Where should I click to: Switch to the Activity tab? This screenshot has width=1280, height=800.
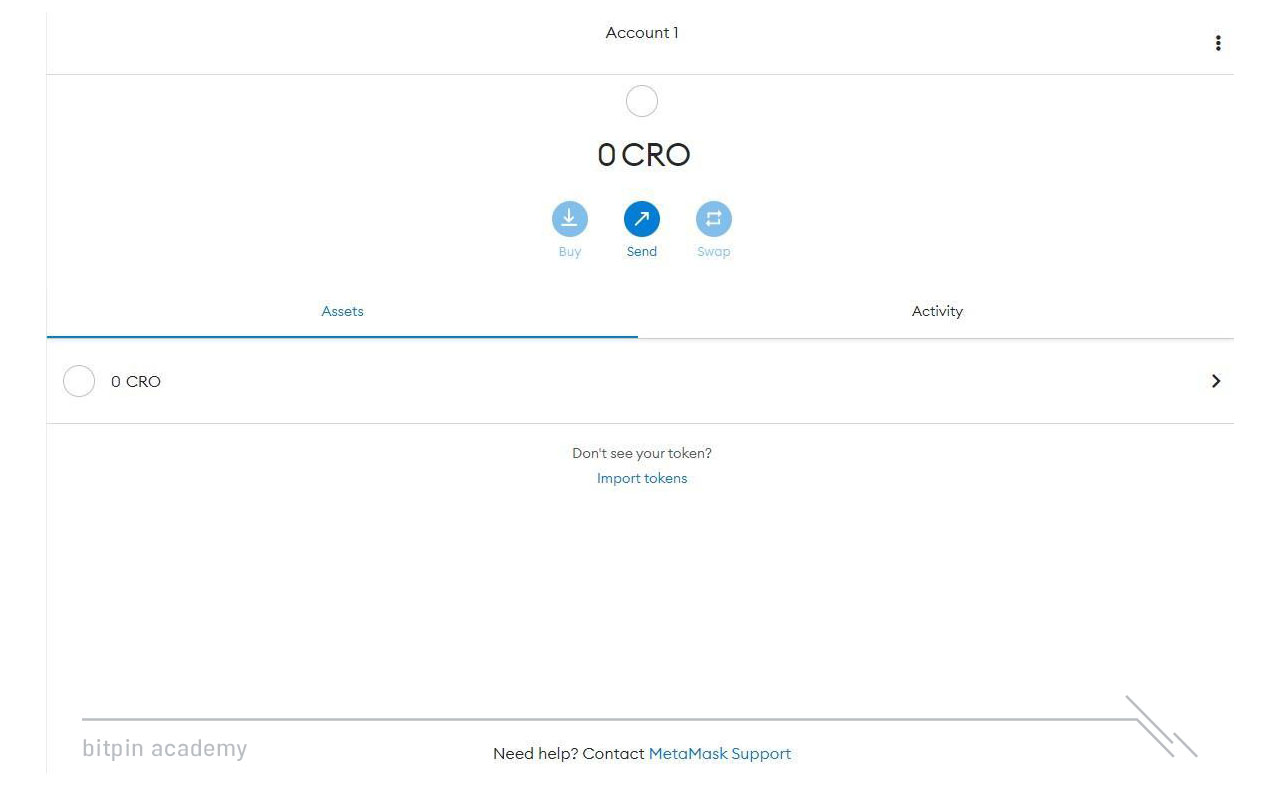(937, 311)
